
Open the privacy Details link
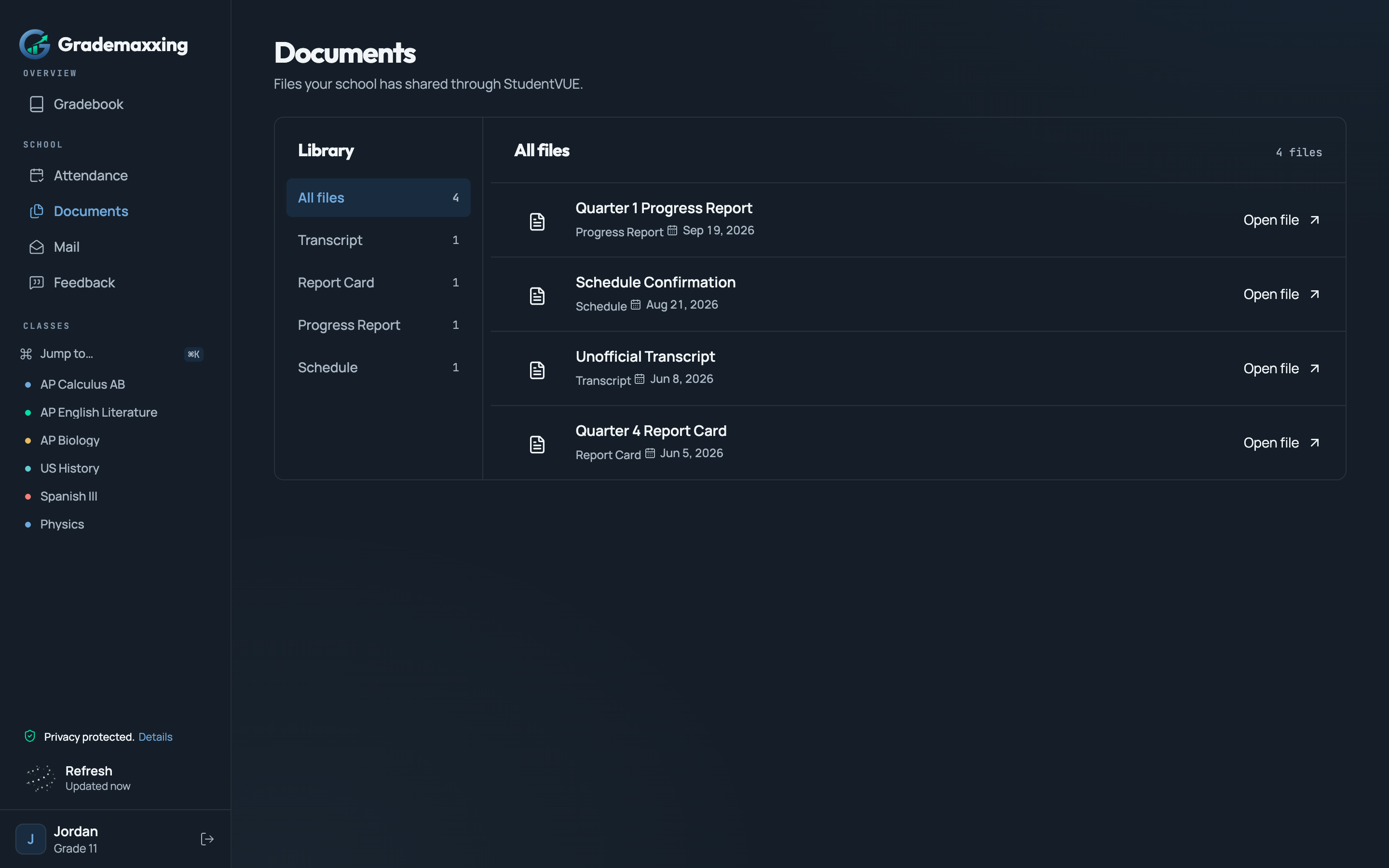coord(155,736)
